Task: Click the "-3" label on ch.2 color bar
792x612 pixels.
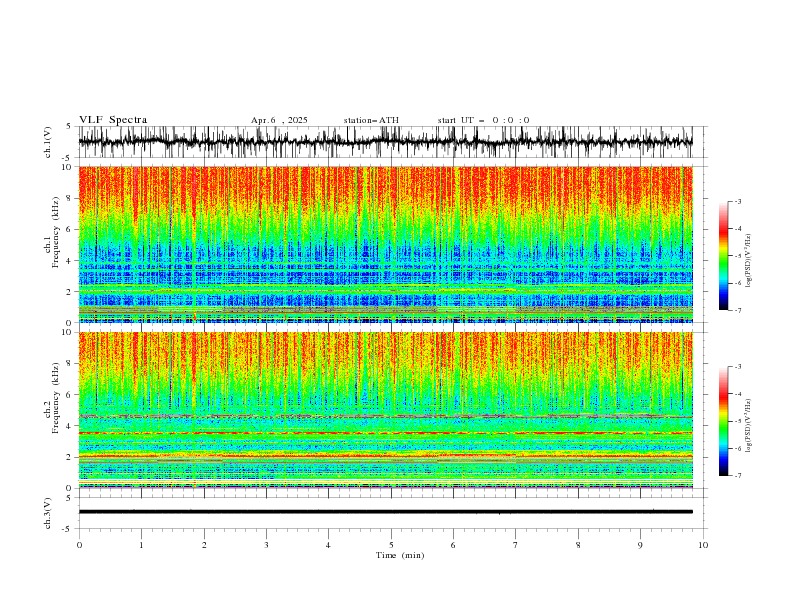Action: point(738,367)
